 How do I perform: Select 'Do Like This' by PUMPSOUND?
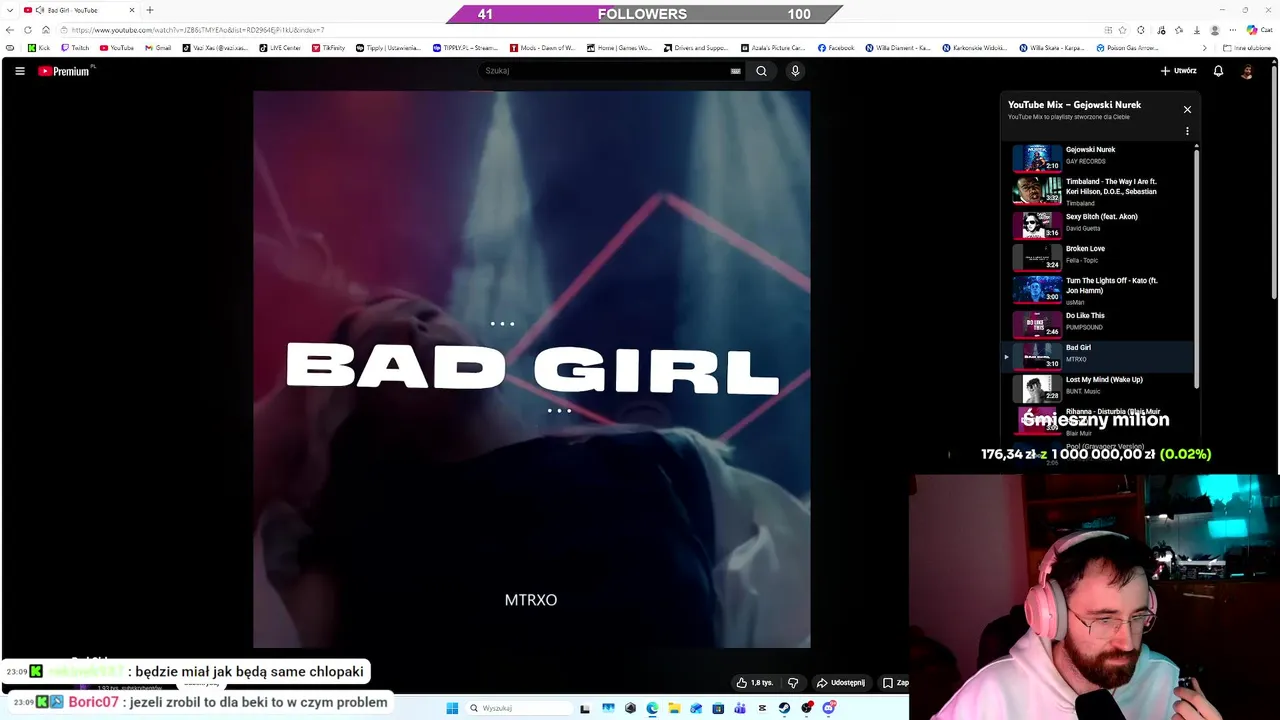(1099, 323)
